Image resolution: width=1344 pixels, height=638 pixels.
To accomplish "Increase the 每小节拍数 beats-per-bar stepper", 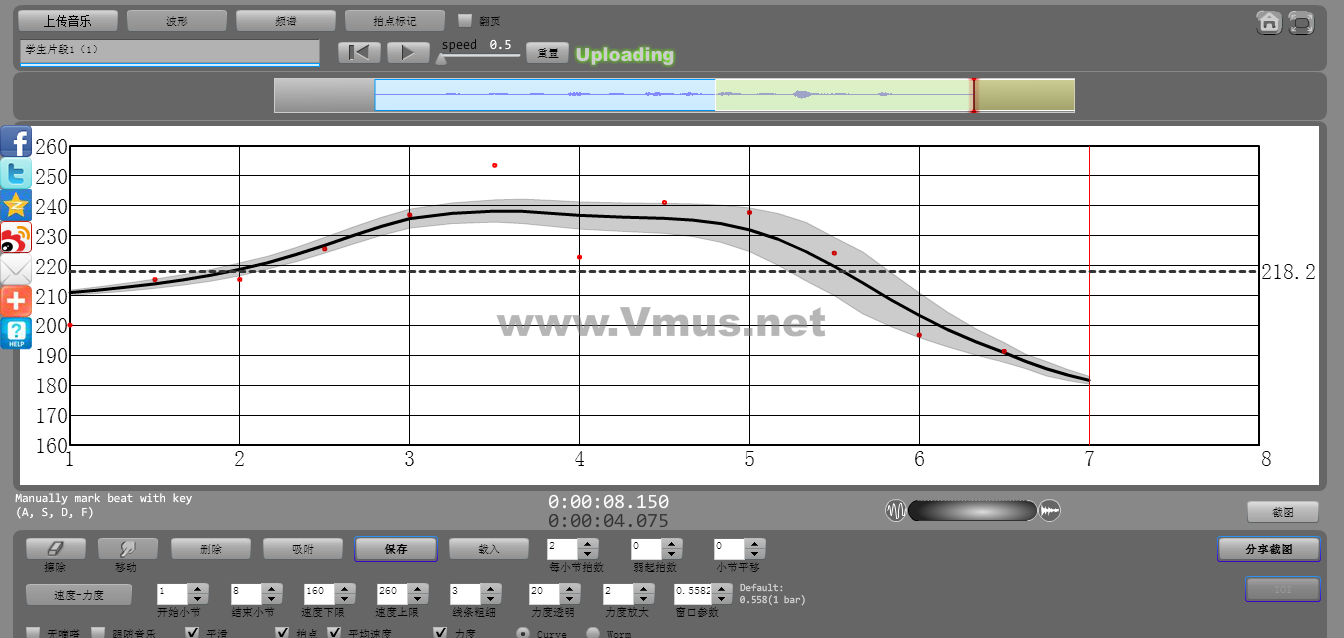I will pyautogui.click(x=589, y=544).
